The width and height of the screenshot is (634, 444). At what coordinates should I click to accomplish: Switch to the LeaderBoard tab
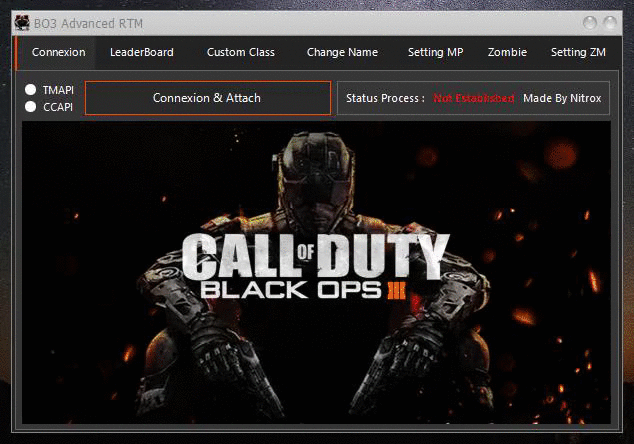142,53
